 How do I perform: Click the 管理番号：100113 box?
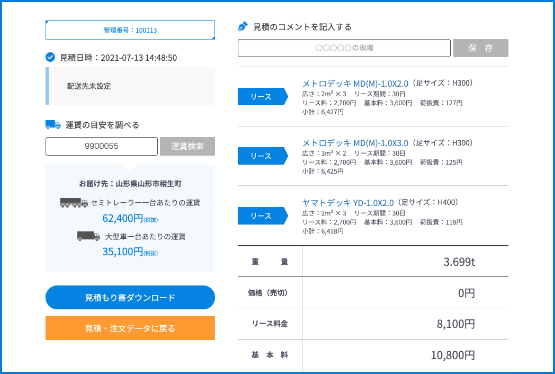click(x=130, y=30)
